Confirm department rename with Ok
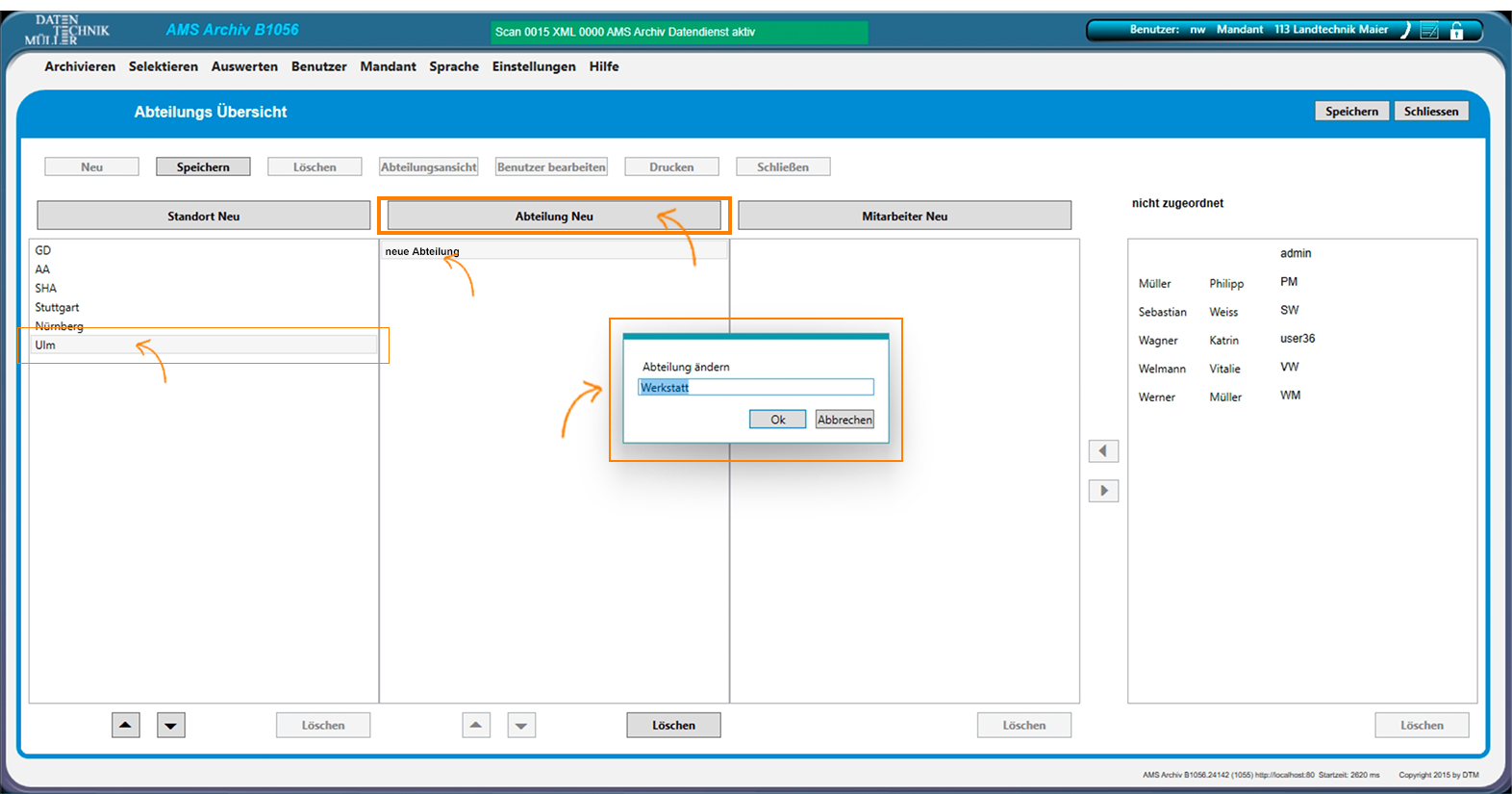 pos(777,420)
